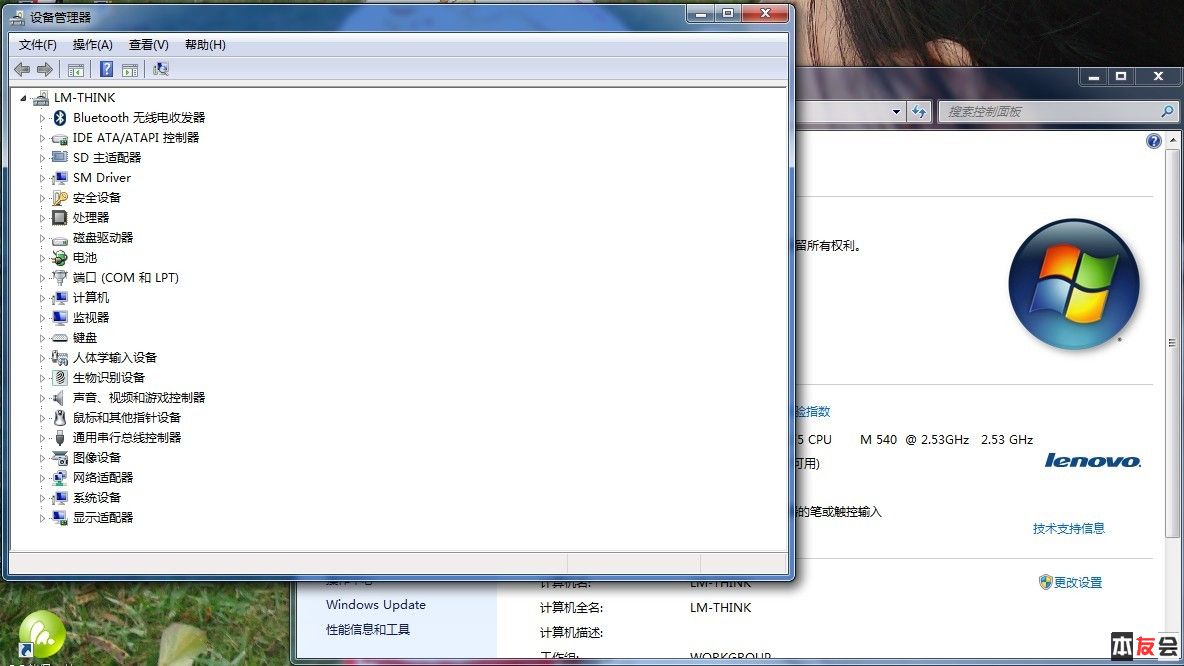The width and height of the screenshot is (1184, 666).
Task: Expand the 键盘 node
Action: pyautogui.click(x=42, y=338)
